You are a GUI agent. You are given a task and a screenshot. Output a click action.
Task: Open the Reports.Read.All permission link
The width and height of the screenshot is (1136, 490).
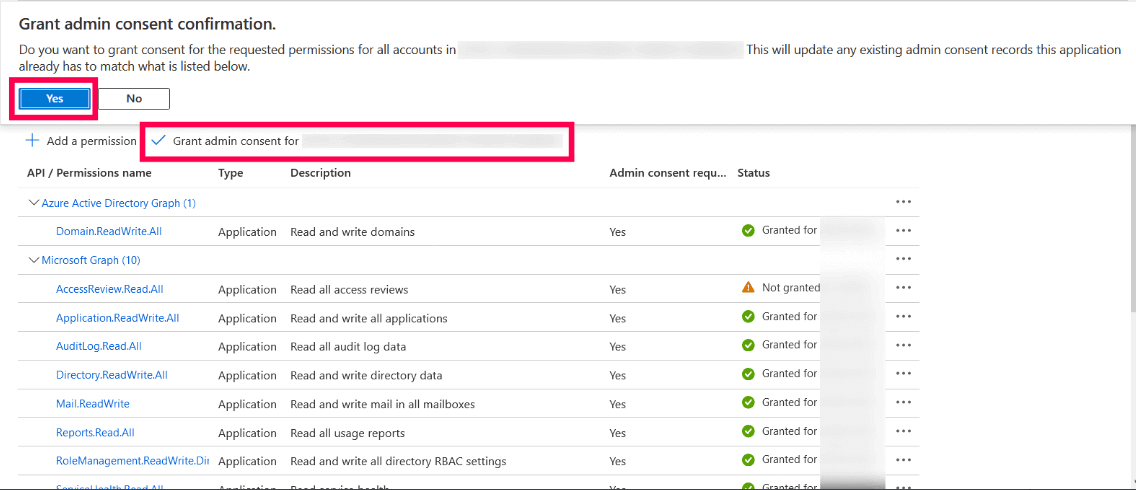point(95,433)
